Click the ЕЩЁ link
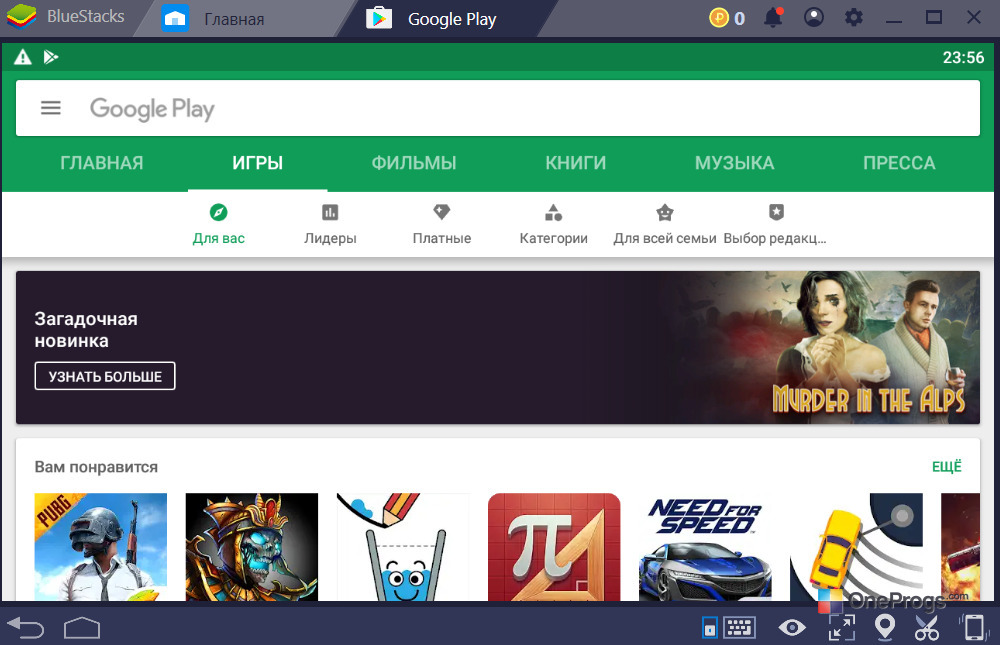This screenshot has width=1000, height=645. (x=946, y=467)
